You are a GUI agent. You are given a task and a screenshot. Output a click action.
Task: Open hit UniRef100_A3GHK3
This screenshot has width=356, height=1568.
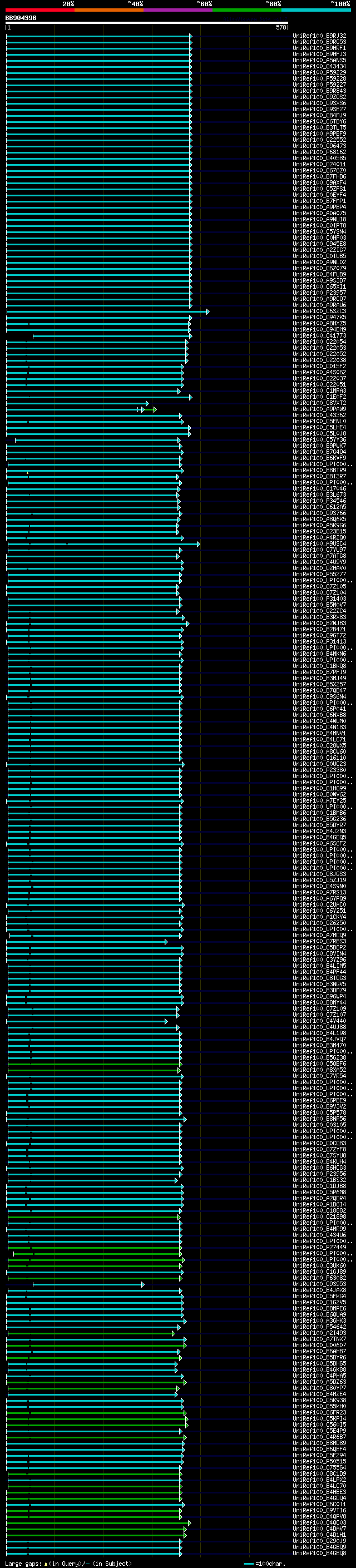[x=319, y=1320]
